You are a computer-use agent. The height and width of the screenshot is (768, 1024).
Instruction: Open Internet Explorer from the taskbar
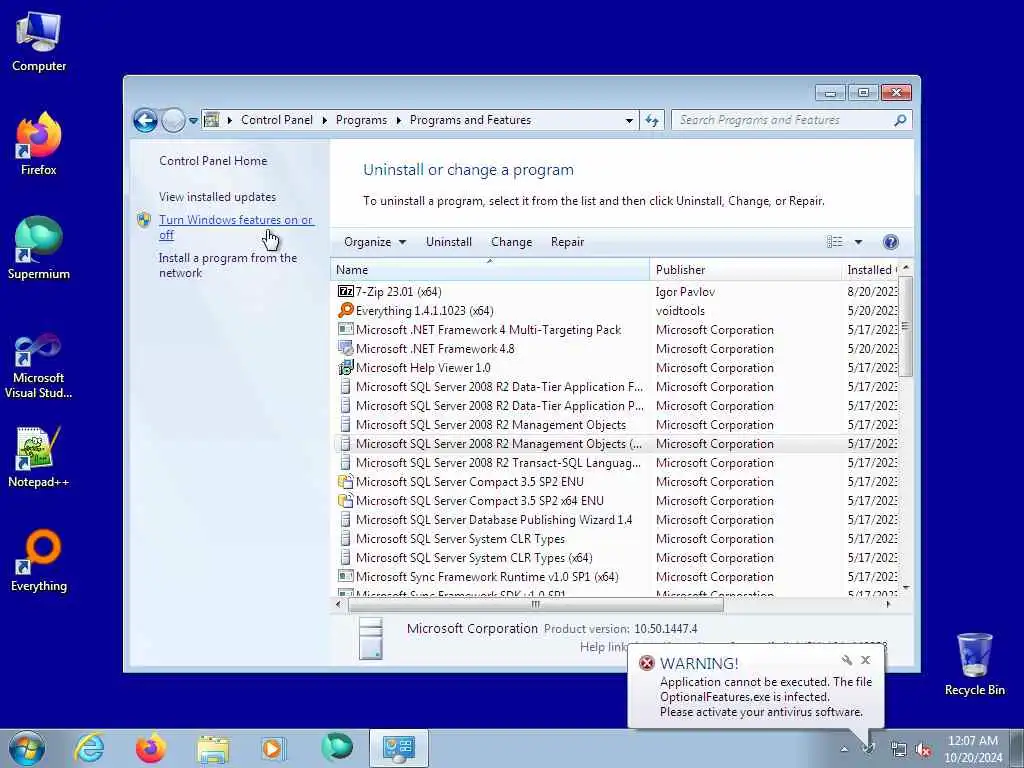[89, 748]
